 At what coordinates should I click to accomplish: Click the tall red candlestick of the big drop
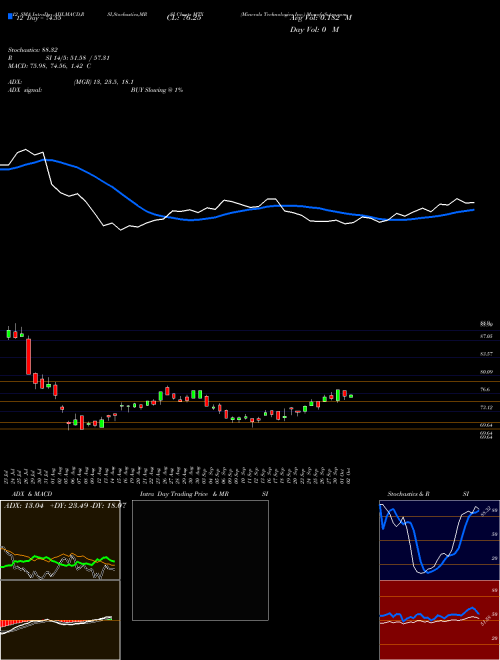[x=29, y=356]
